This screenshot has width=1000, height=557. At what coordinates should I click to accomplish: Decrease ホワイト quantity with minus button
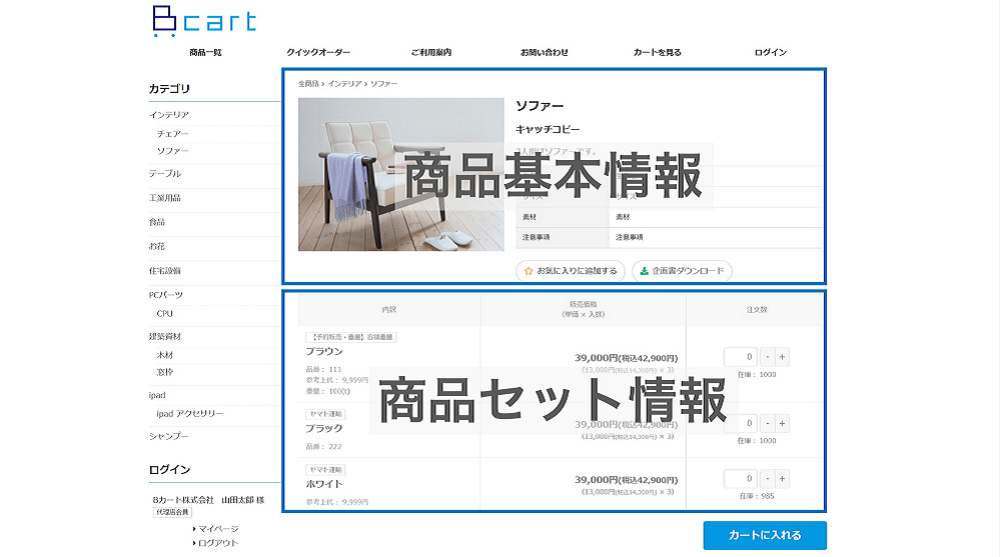(x=768, y=479)
